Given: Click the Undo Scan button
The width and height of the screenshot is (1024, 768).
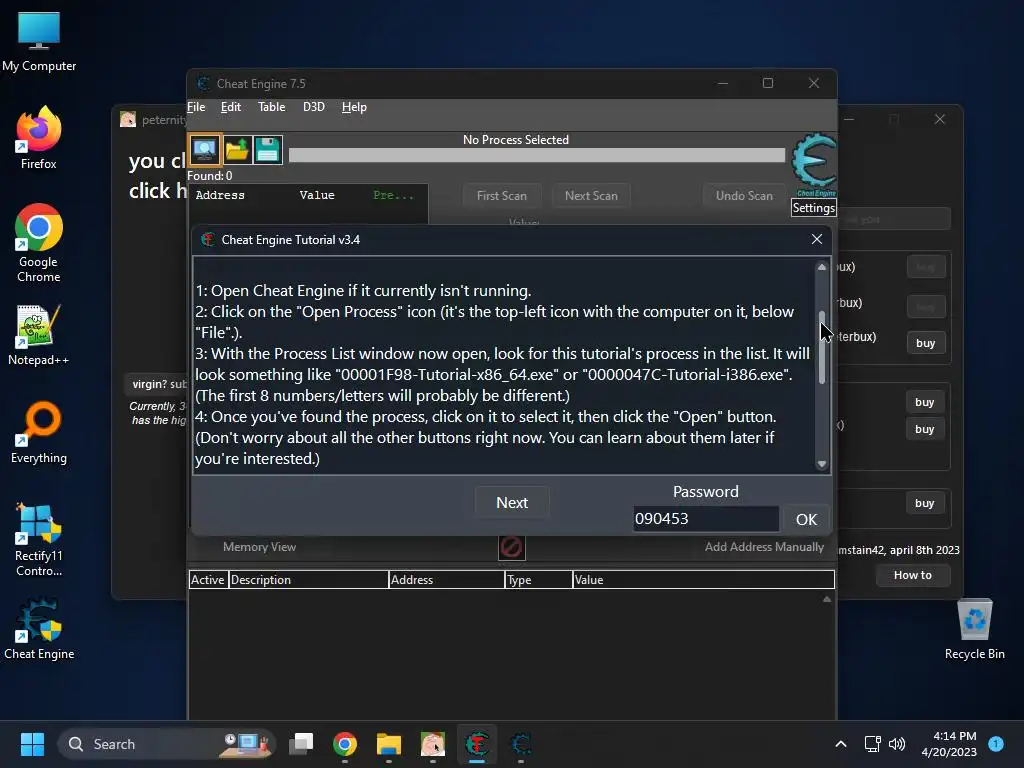Looking at the screenshot, I should point(744,196).
